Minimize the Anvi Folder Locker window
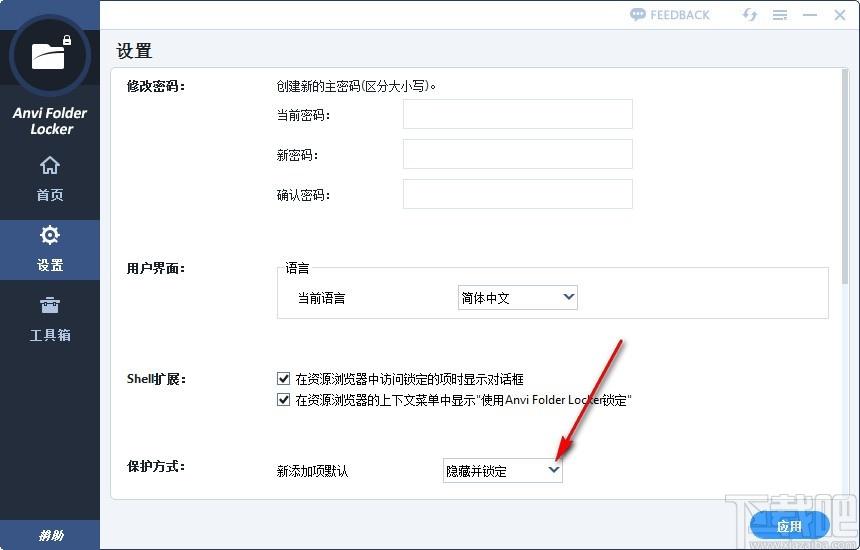 [x=810, y=15]
